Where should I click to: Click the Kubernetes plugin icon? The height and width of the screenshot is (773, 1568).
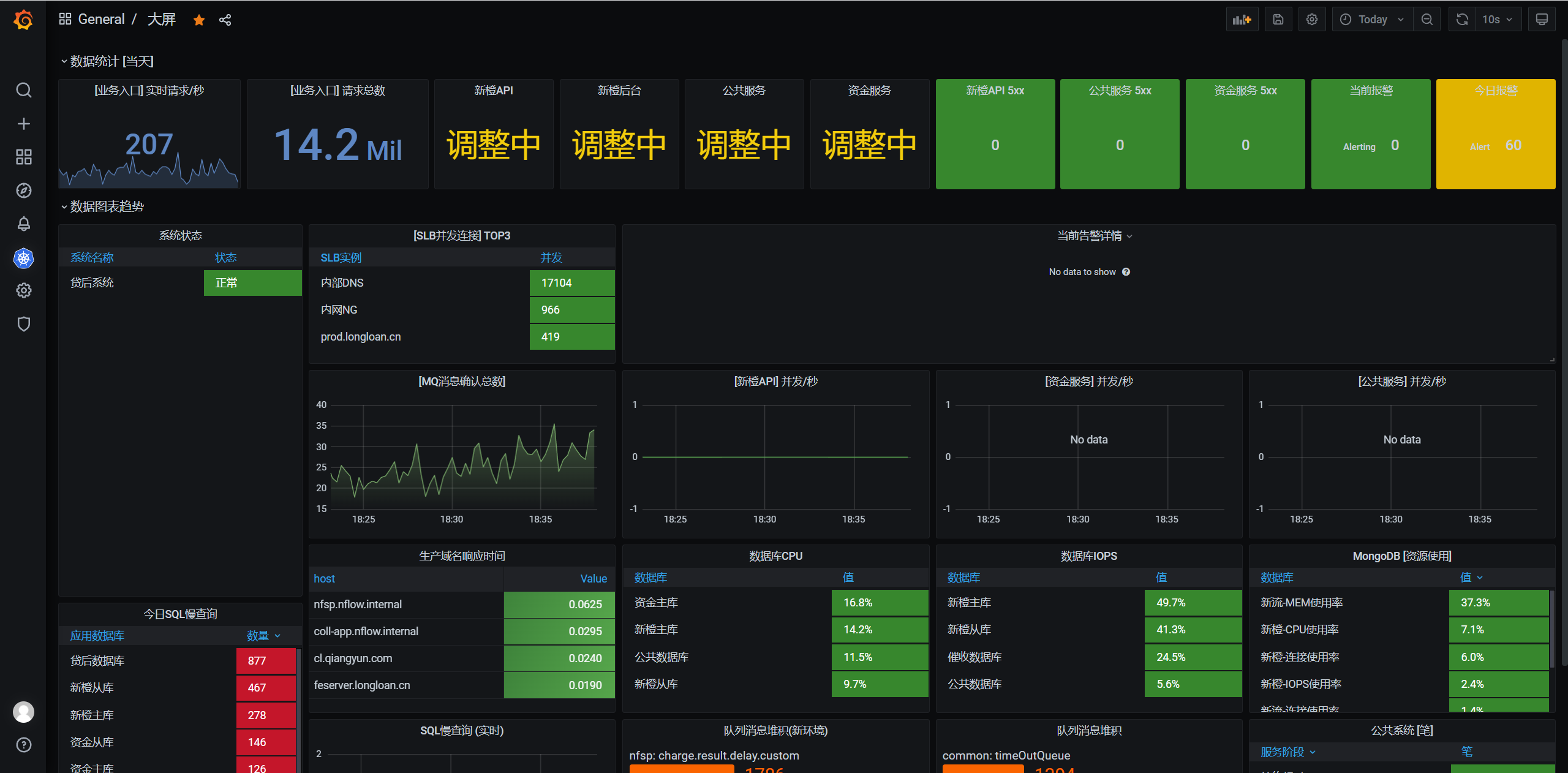(x=23, y=258)
